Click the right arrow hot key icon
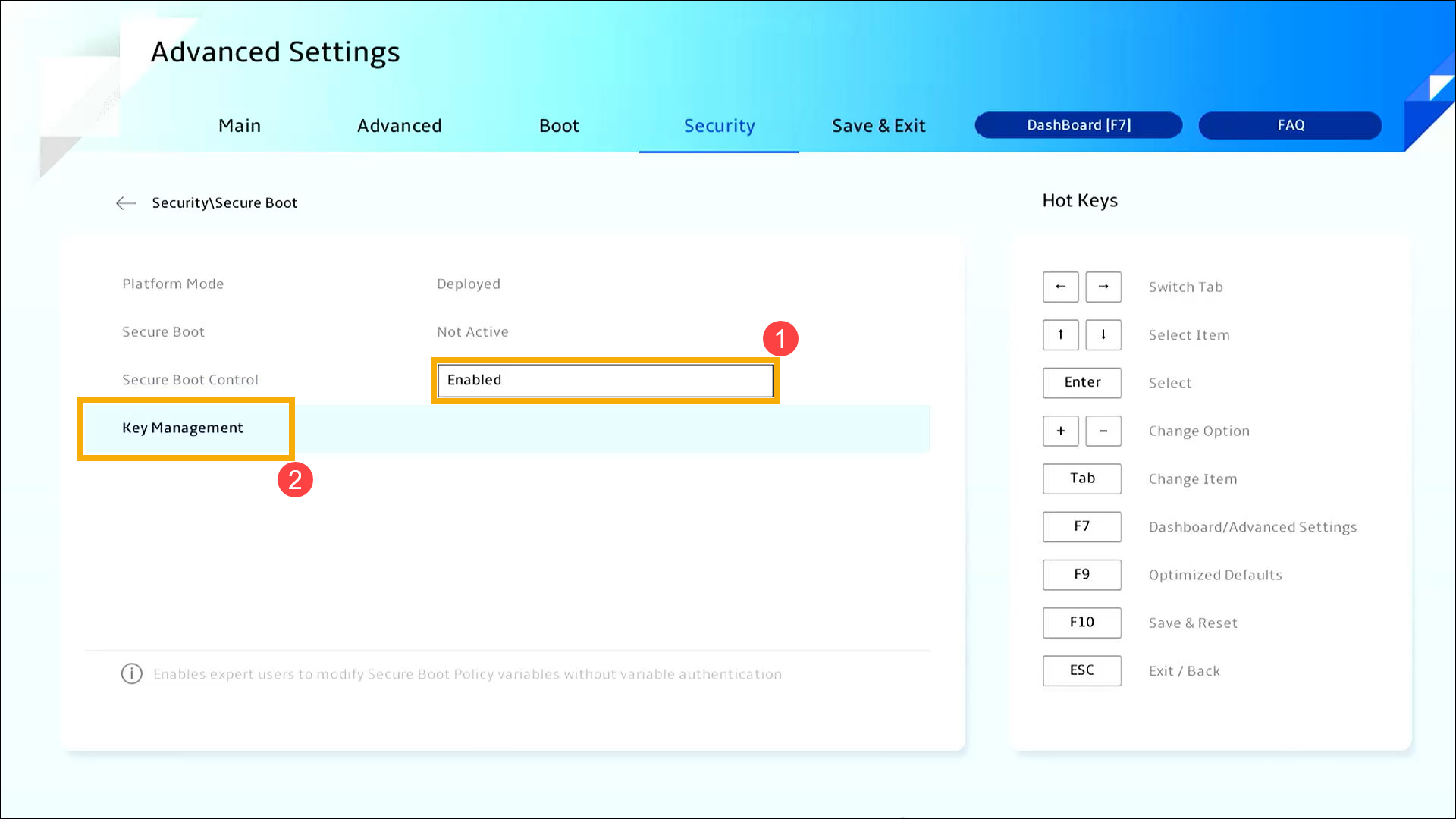Screen dimensions: 1456x819 tap(1103, 287)
